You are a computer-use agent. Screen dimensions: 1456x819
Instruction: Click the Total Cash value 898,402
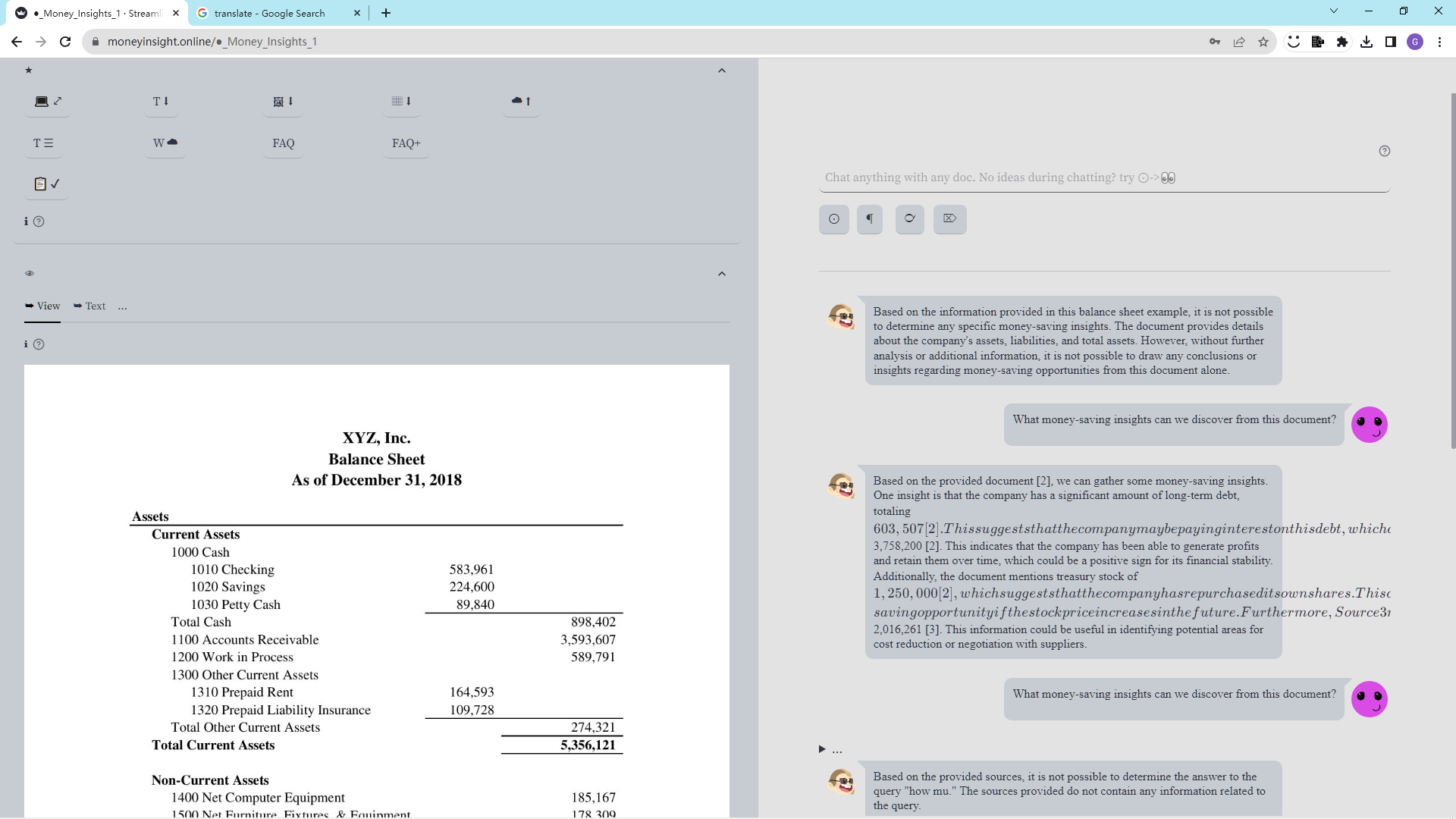[x=593, y=623]
